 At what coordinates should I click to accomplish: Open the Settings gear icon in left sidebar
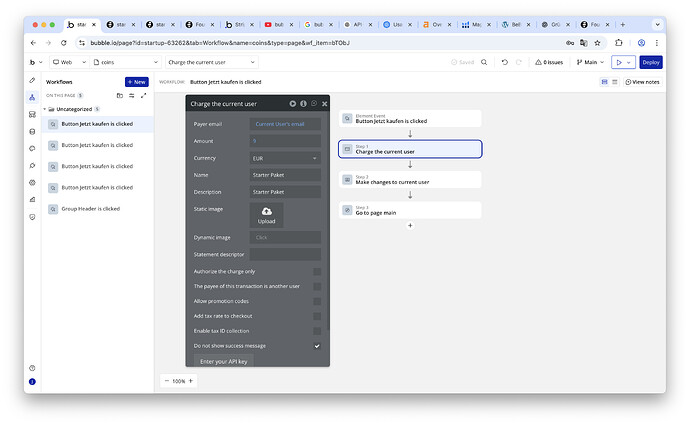point(32,183)
